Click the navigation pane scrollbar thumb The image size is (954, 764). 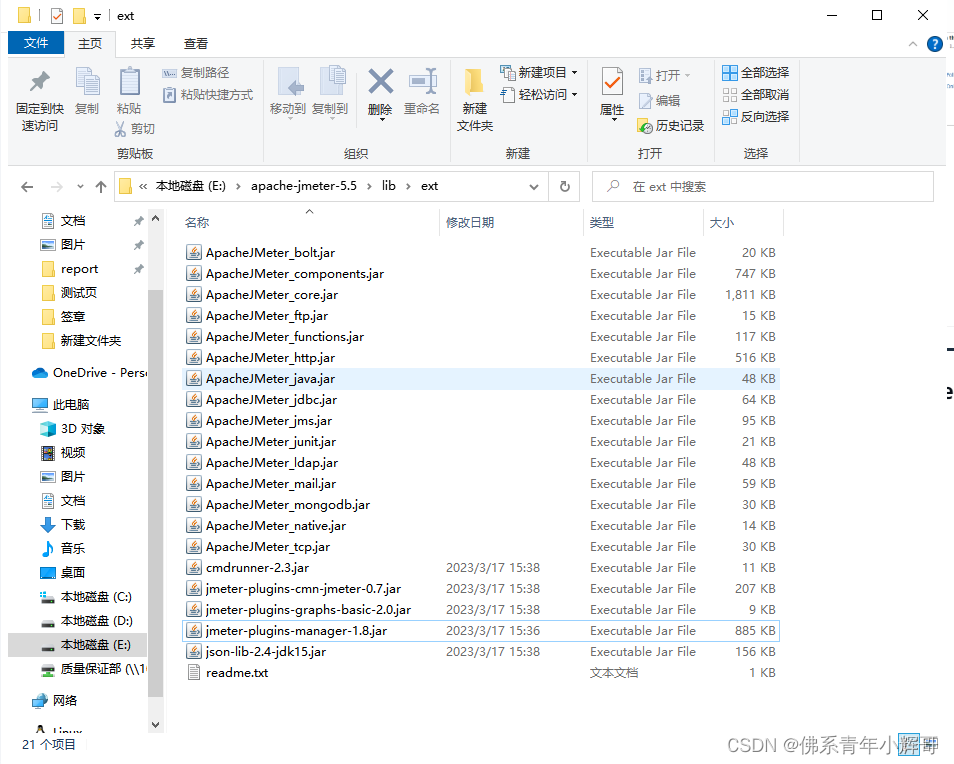click(x=155, y=493)
